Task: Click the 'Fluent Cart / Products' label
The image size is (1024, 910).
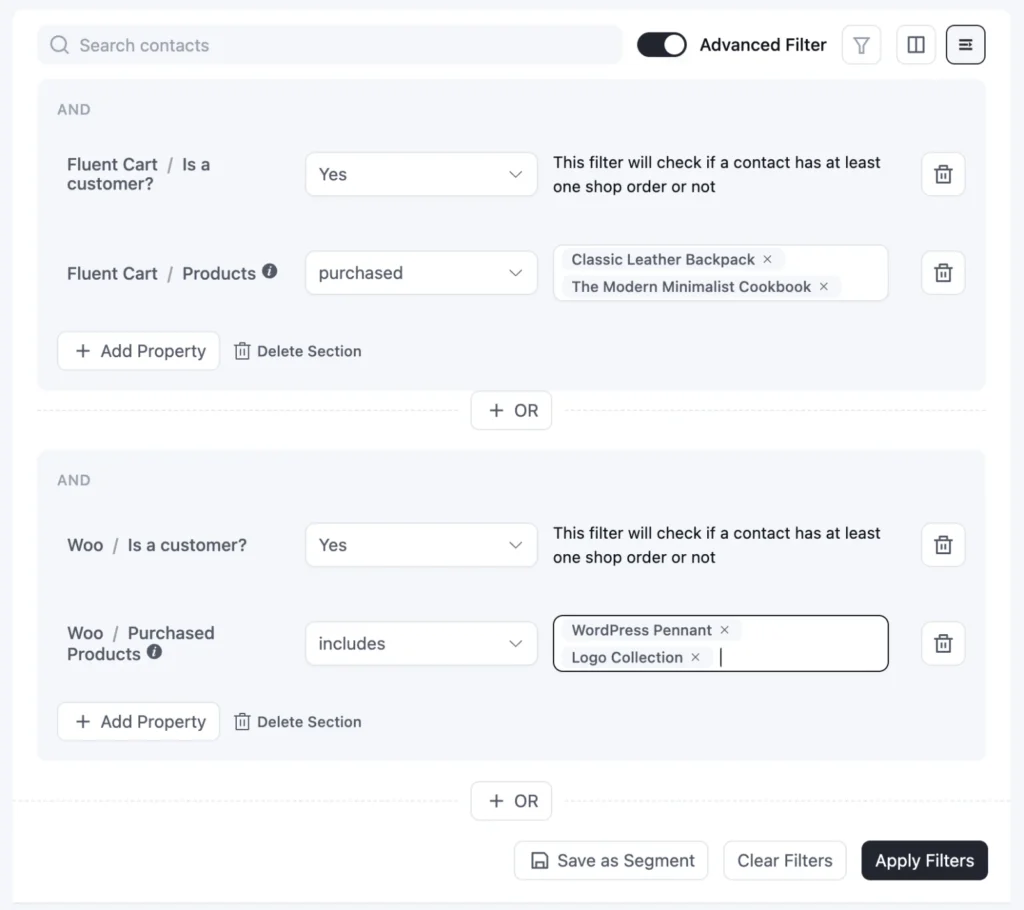Action: (x=161, y=273)
